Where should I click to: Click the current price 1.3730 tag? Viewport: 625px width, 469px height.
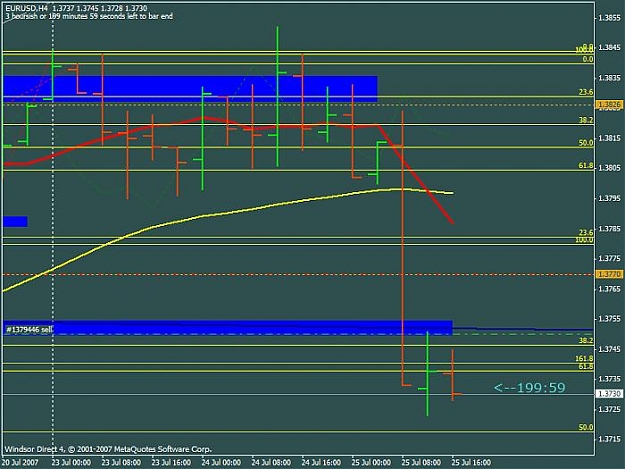(x=609, y=394)
